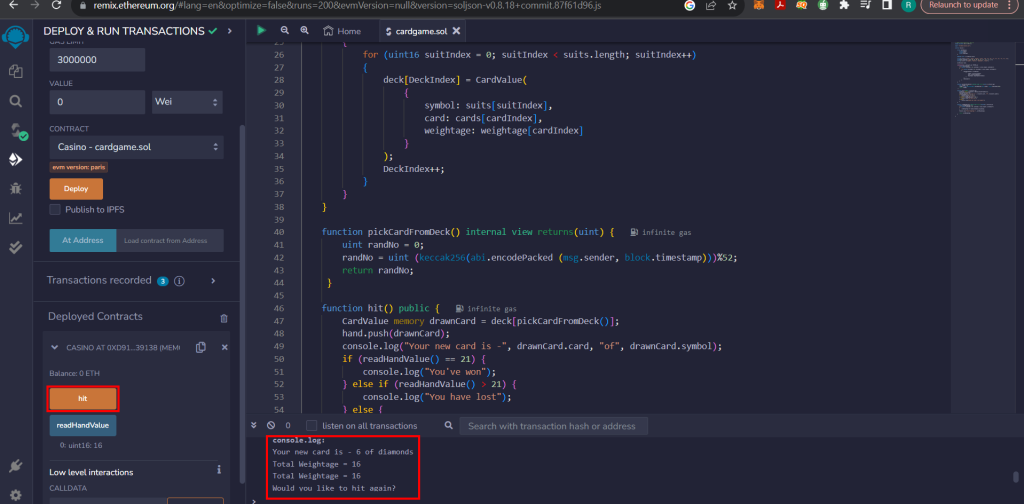Expand the Deploy & Run panel arrow
The width and height of the screenshot is (1024, 504).
229,31
